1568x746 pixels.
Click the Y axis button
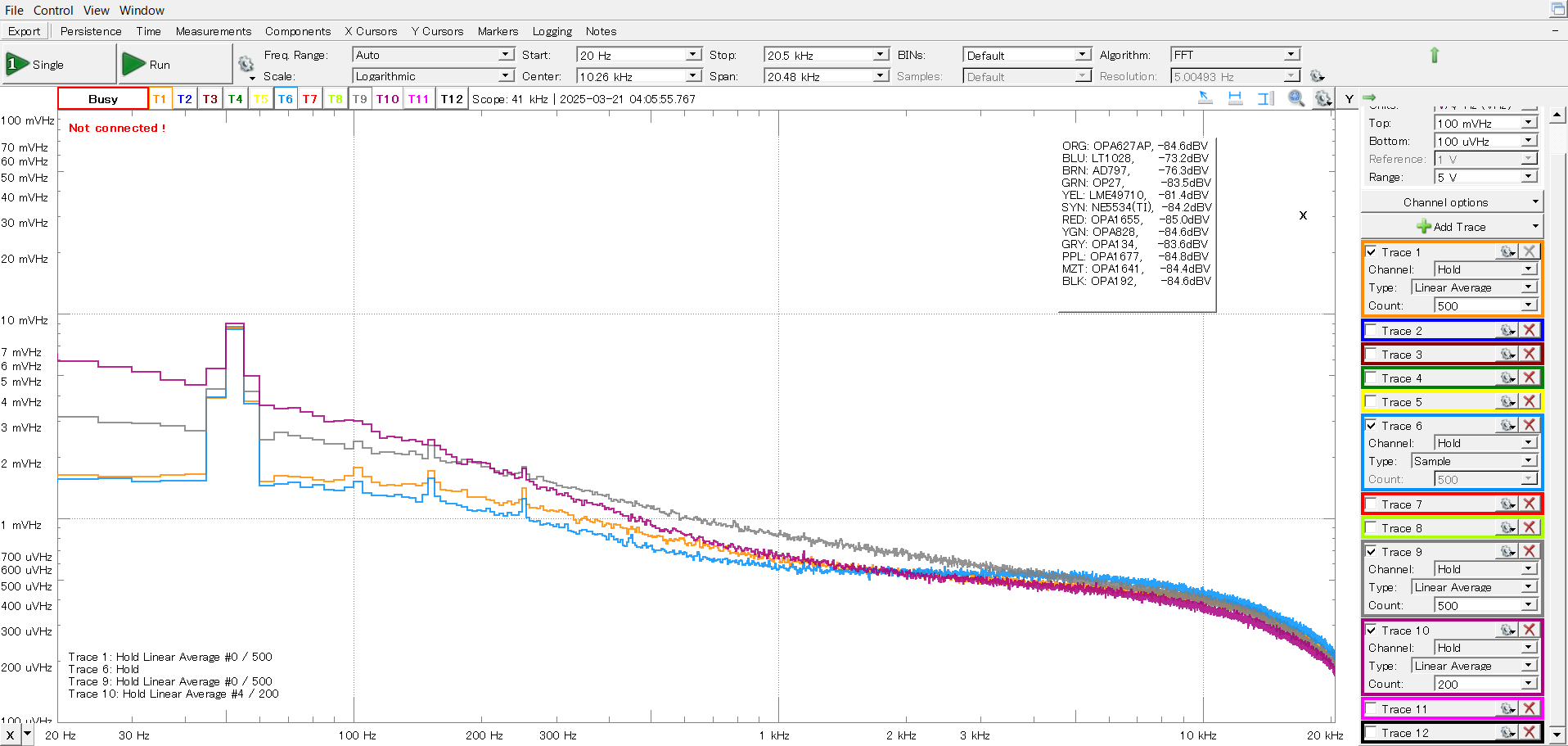[1349, 98]
